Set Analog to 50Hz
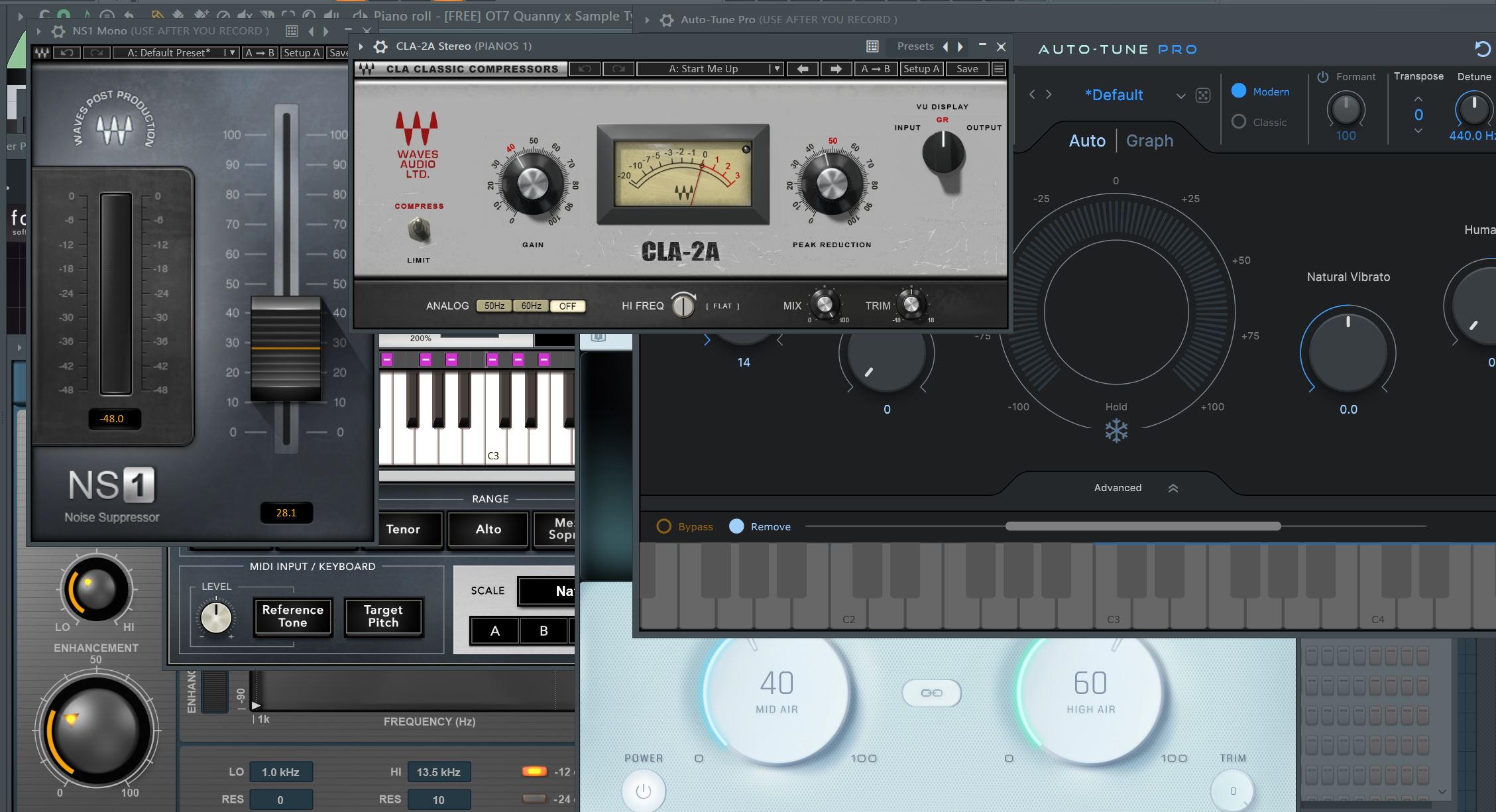 pyautogui.click(x=494, y=306)
